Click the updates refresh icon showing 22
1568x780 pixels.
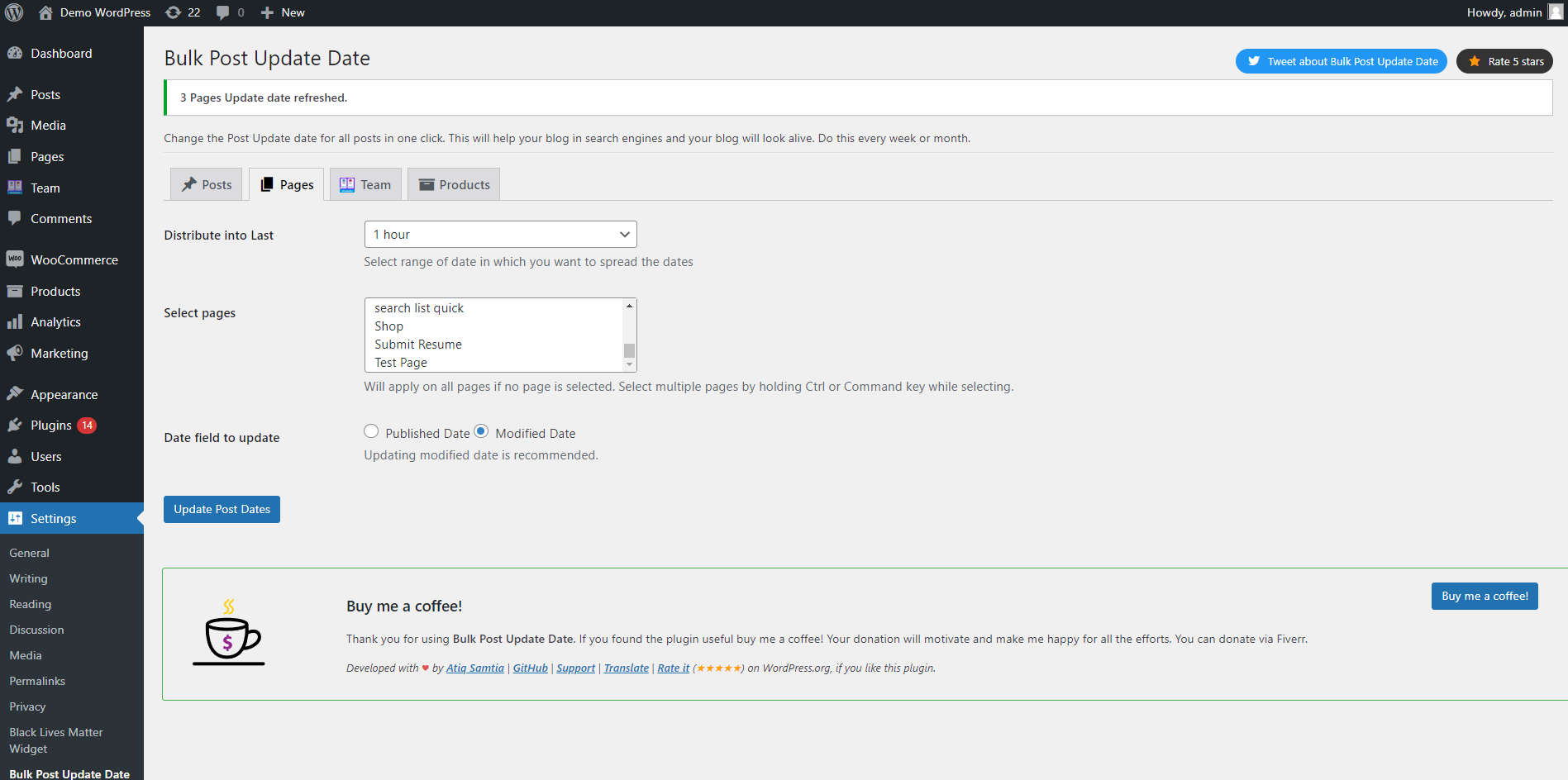tap(173, 12)
